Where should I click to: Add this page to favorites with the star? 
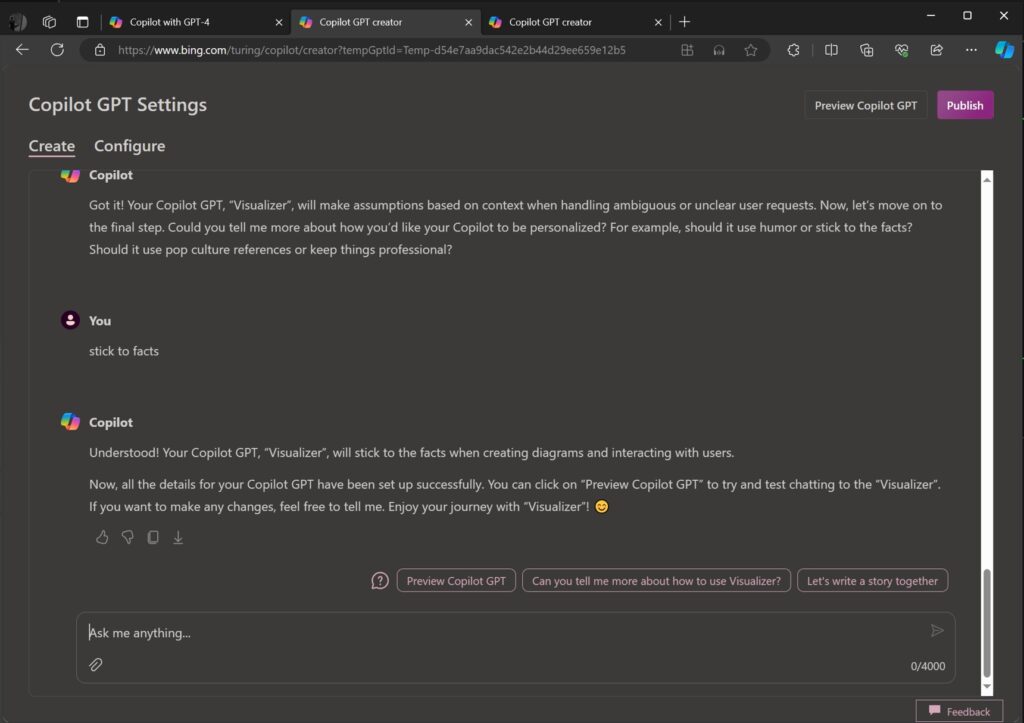tap(751, 49)
